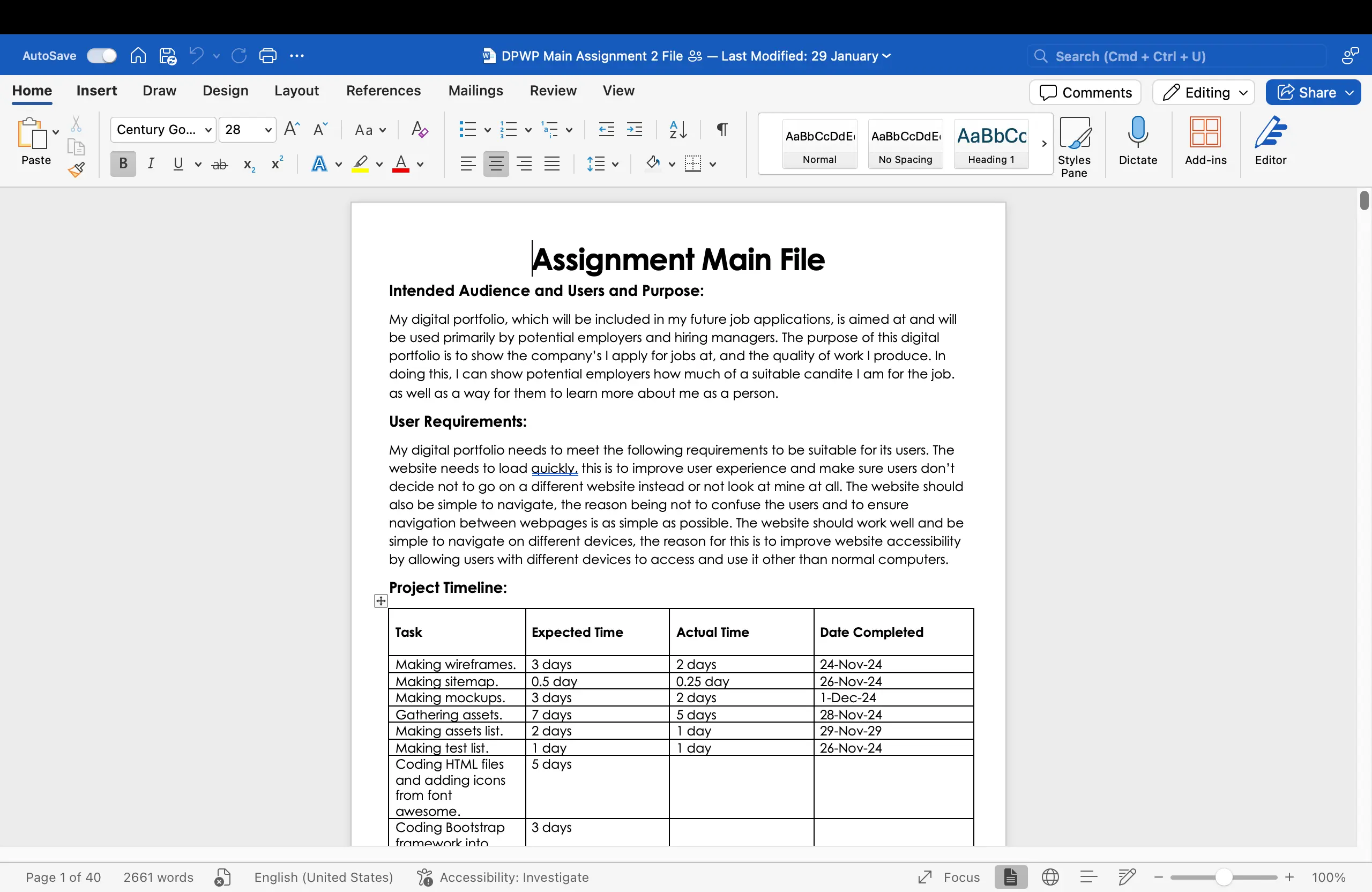Viewport: 1372px width, 892px height.
Task: Select the strikethrough icon
Action: 219,163
